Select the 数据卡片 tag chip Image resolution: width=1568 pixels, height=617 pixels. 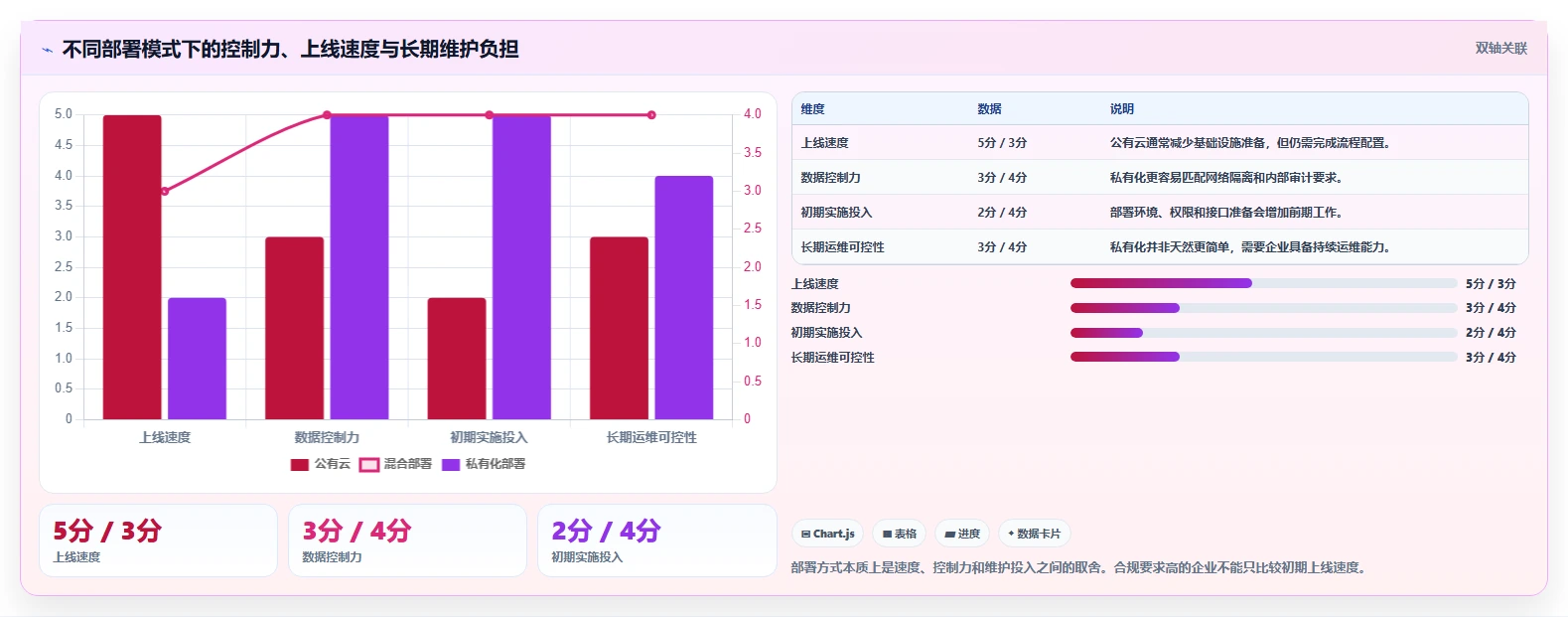(x=1034, y=534)
